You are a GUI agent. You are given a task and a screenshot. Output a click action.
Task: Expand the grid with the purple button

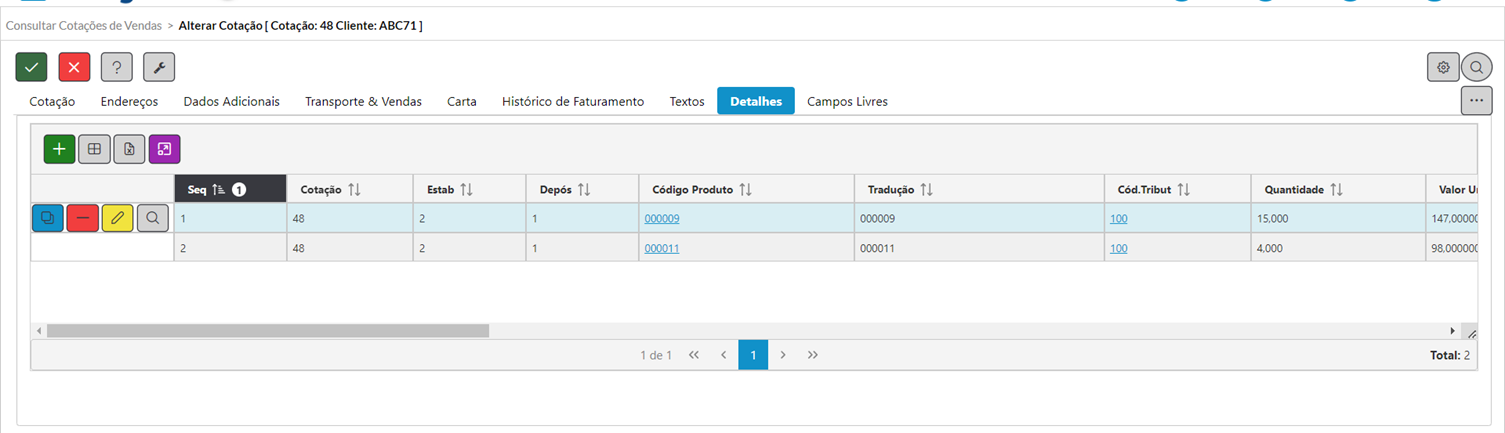click(164, 149)
